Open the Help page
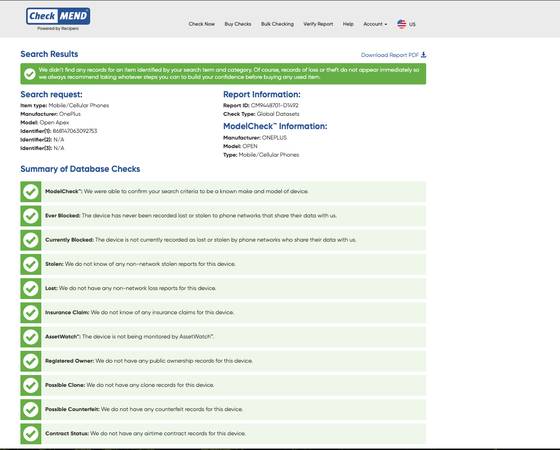This screenshot has height=450, width=560. click(x=348, y=24)
